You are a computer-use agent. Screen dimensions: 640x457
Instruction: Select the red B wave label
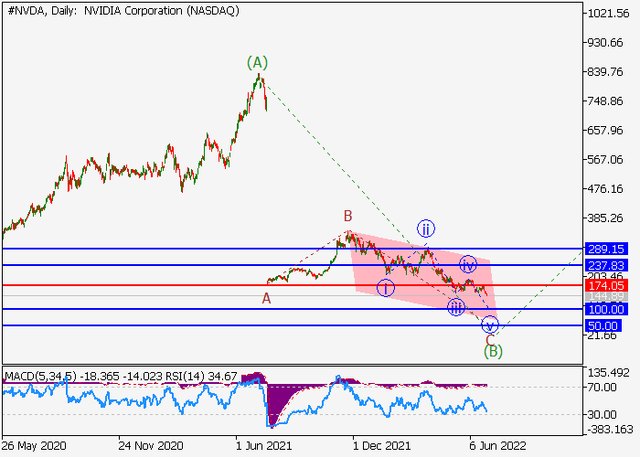coord(347,215)
